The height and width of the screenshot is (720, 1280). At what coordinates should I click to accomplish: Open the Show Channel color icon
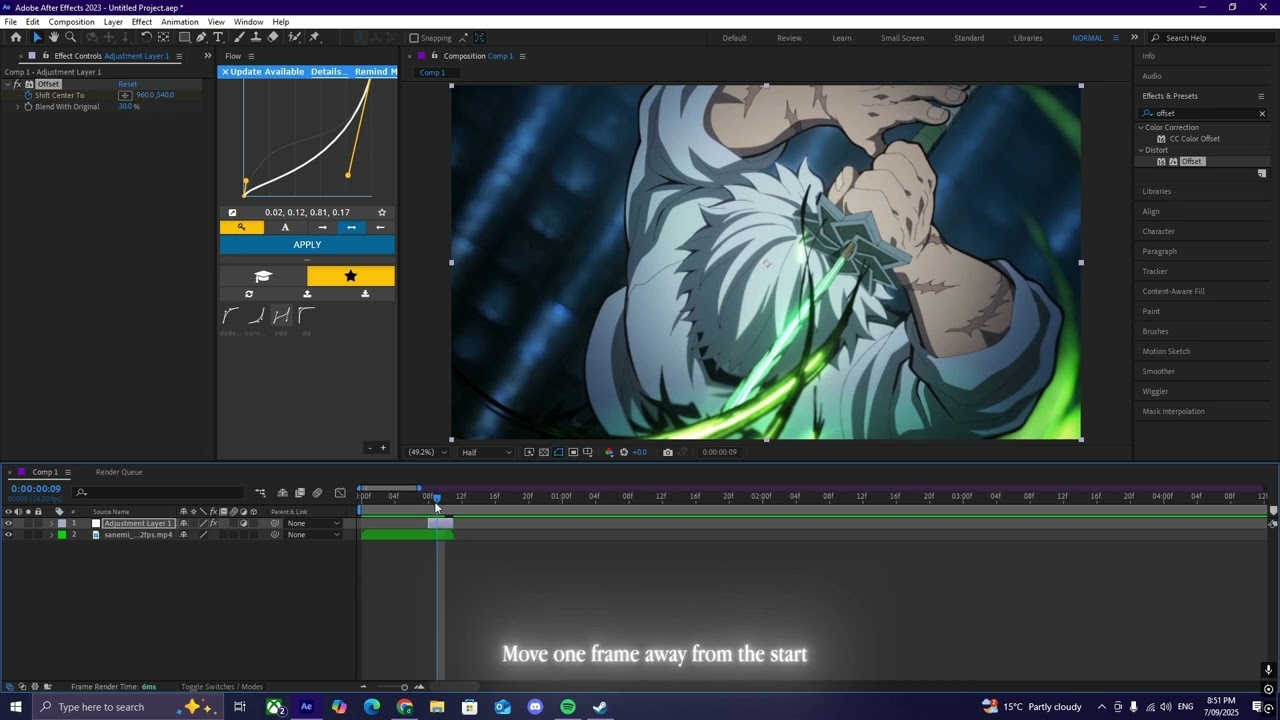[609, 452]
